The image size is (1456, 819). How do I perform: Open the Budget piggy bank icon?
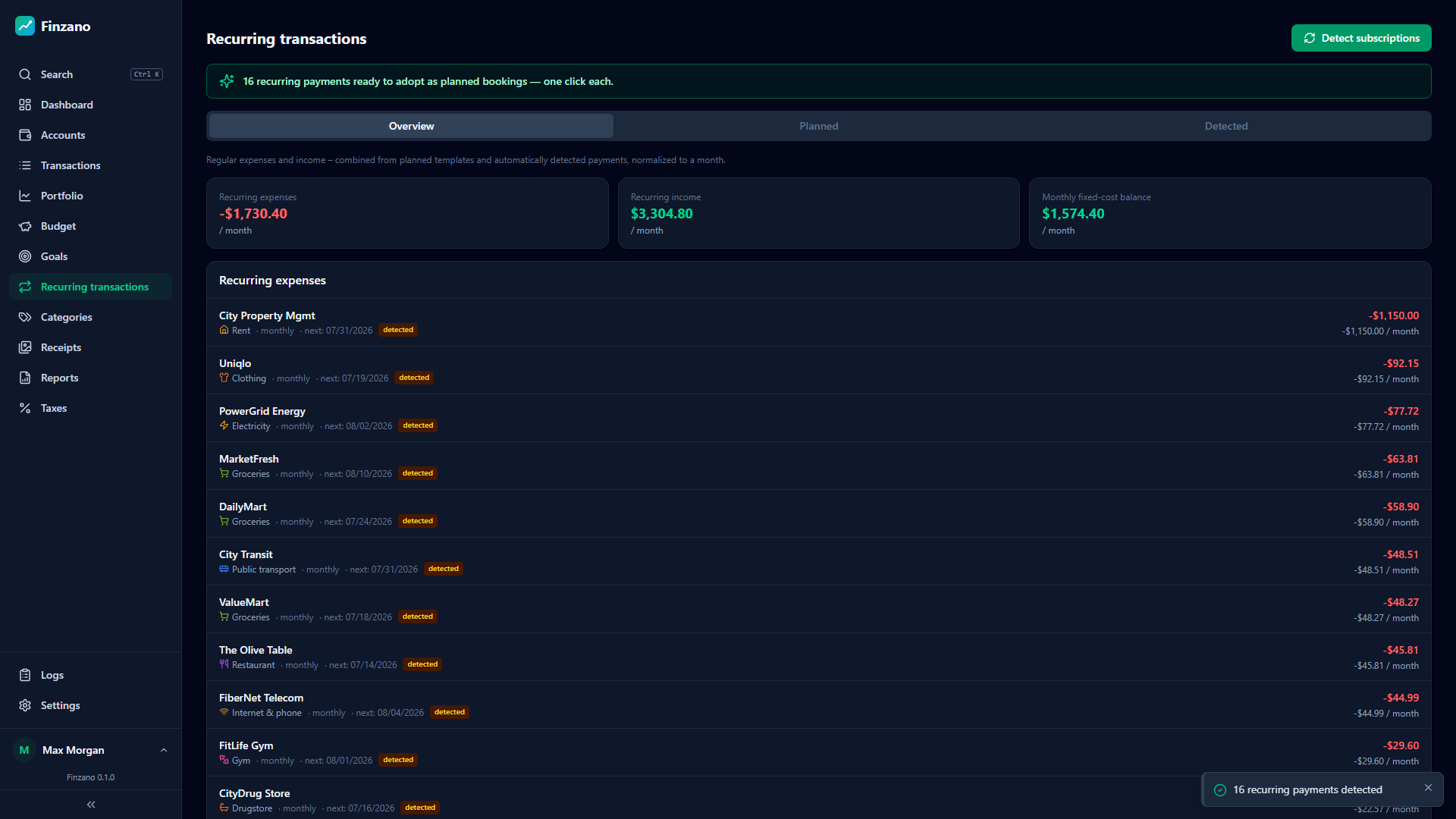click(25, 226)
